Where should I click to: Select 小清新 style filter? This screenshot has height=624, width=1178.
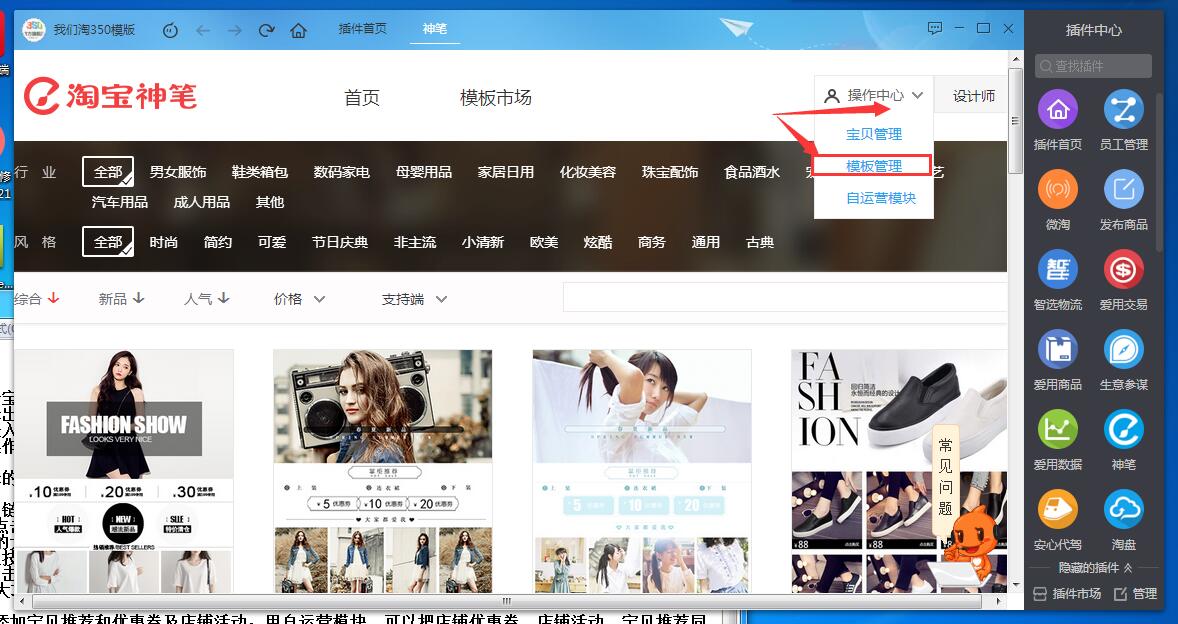[x=483, y=242]
